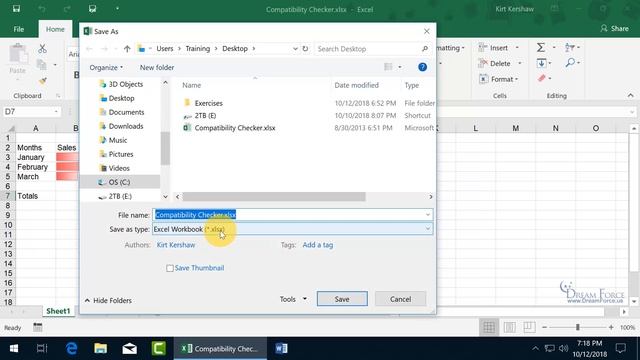The image size is (640, 360).
Task: Open the Name Box dropdown for D7
Action: pyautogui.click(x=56, y=111)
